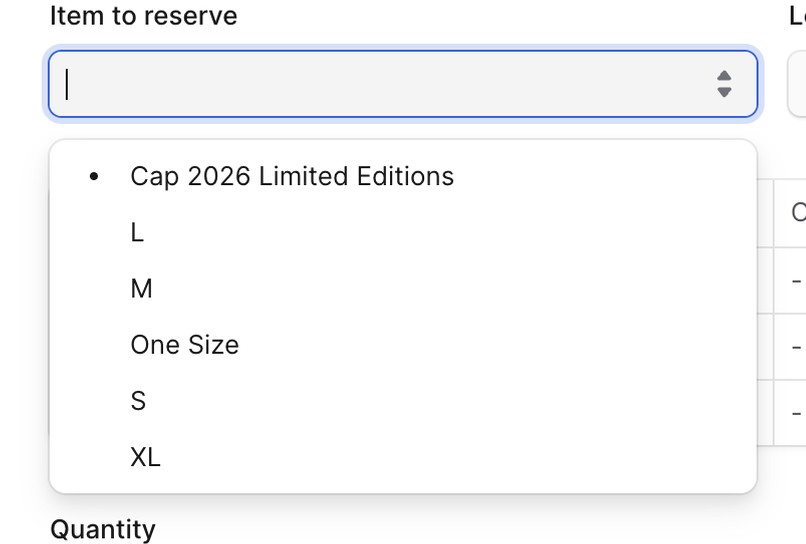This screenshot has width=806, height=544.
Task: Choose XL from the dropdown list
Action: pyautogui.click(x=402, y=457)
